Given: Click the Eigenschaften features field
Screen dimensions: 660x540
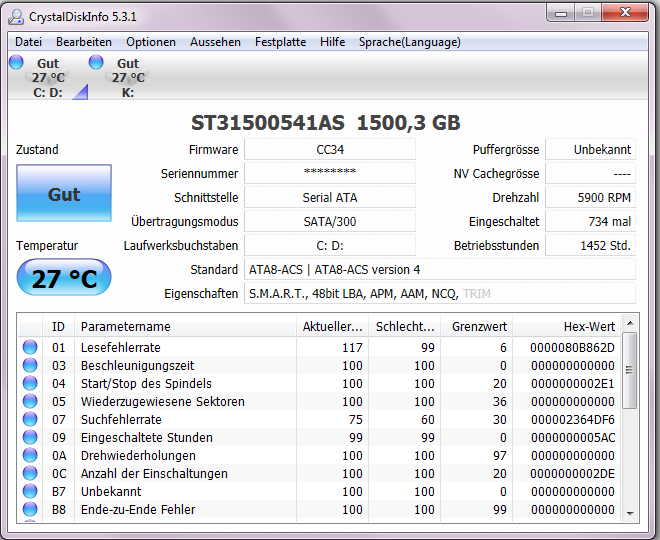Looking at the screenshot, I should coord(440,293).
